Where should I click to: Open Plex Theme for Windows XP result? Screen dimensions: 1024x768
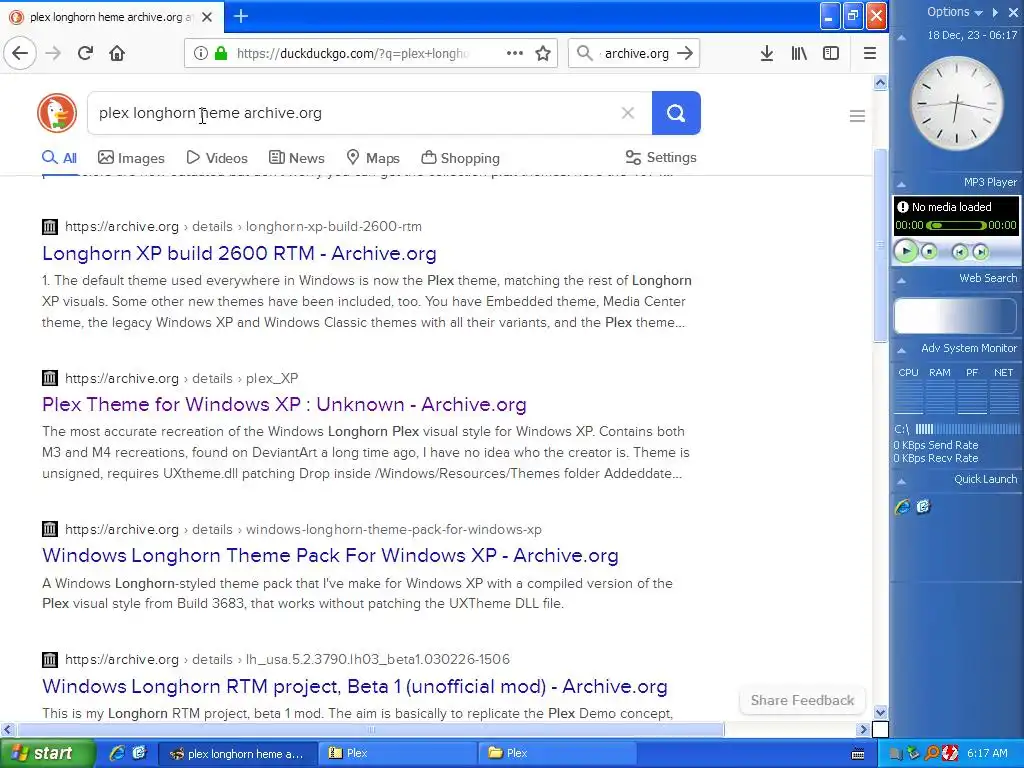(284, 404)
